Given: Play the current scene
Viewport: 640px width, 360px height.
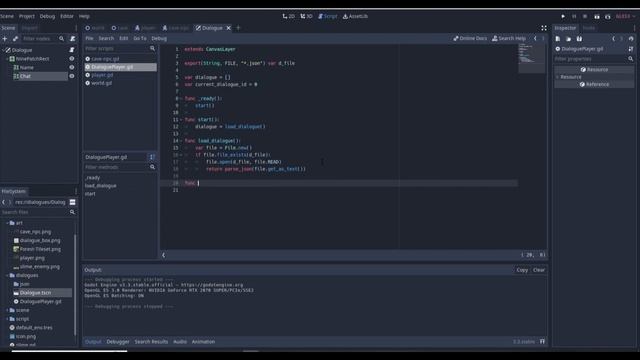Looking at the screenshot, I should (x=597, y=16).
